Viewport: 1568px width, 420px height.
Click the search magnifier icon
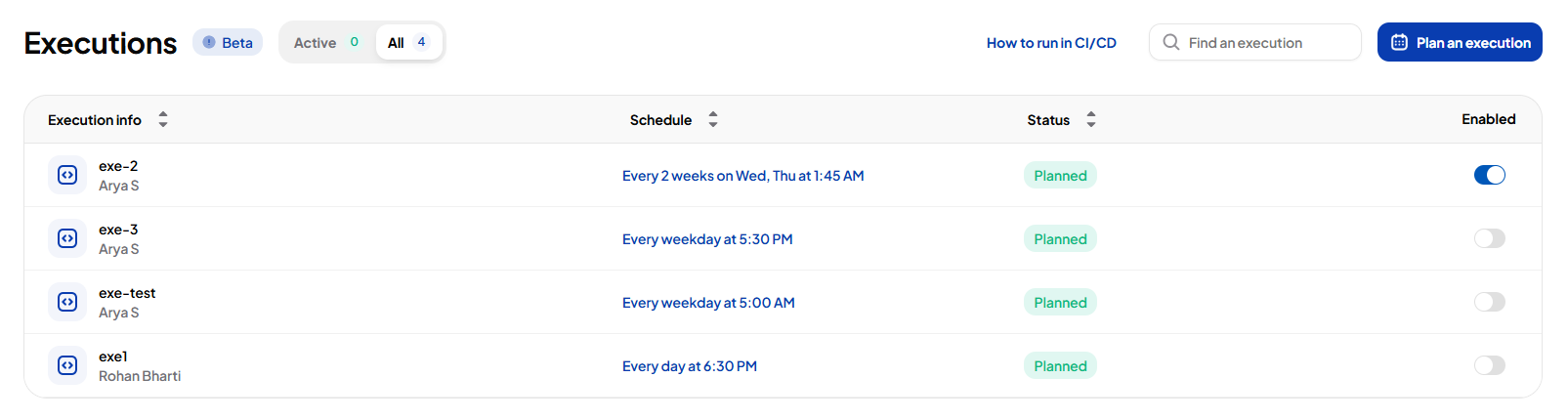1170,42
